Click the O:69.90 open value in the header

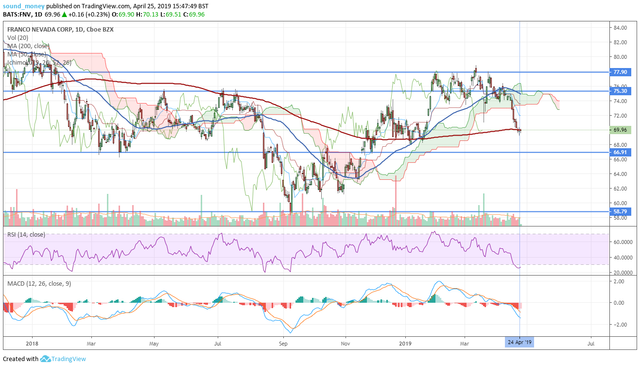124,14
